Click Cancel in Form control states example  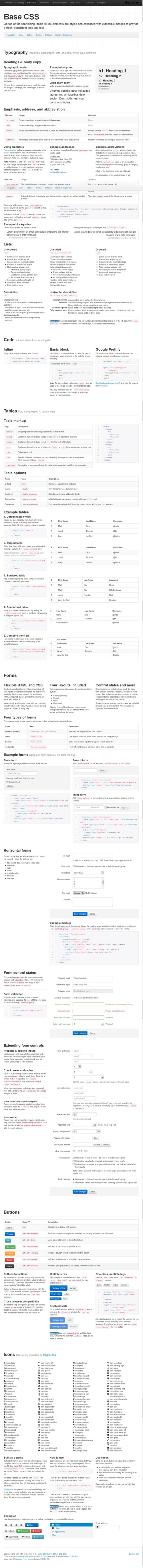[x=92, y=1033]
